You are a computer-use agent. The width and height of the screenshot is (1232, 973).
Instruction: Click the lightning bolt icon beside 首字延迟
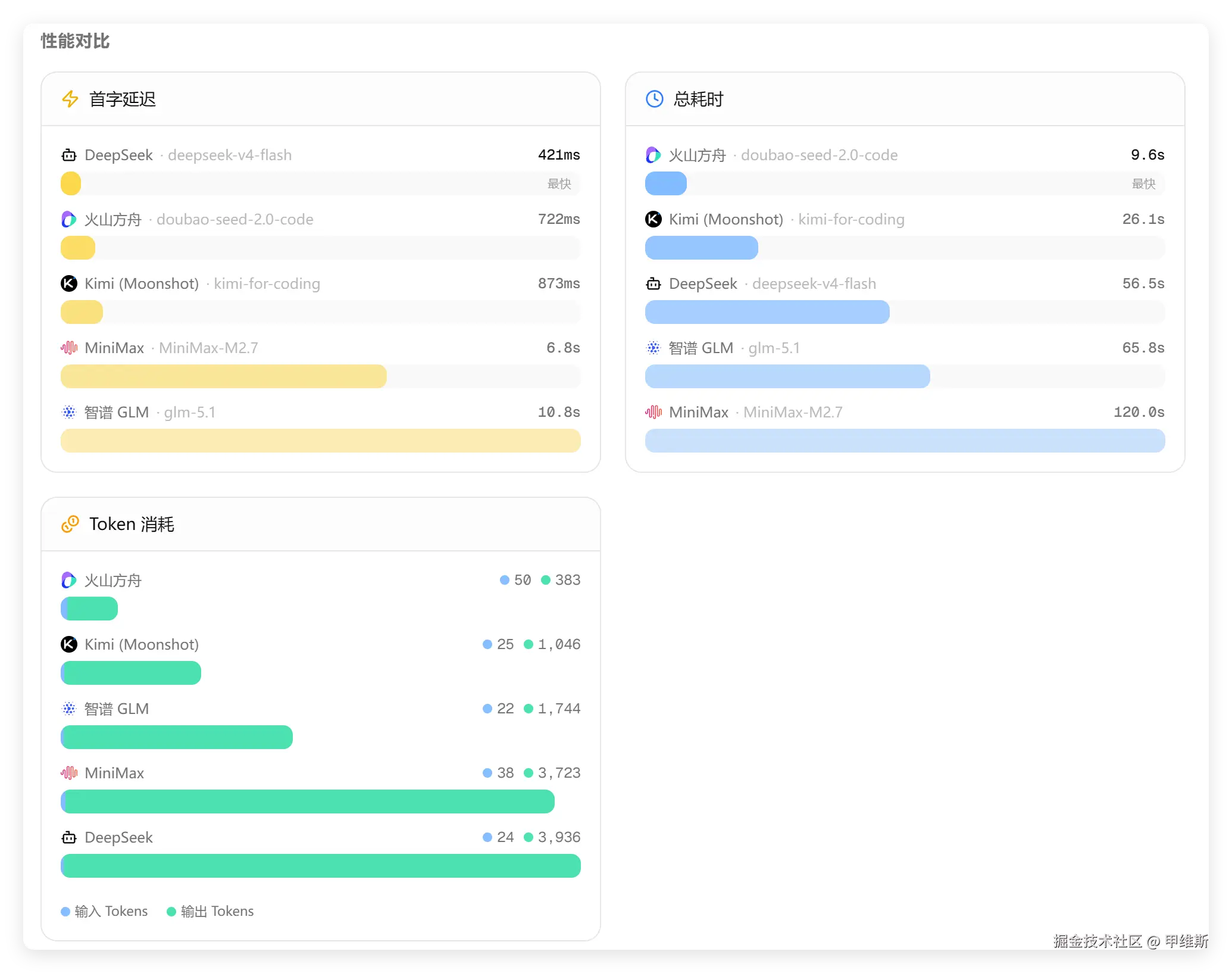pos(70,99)
